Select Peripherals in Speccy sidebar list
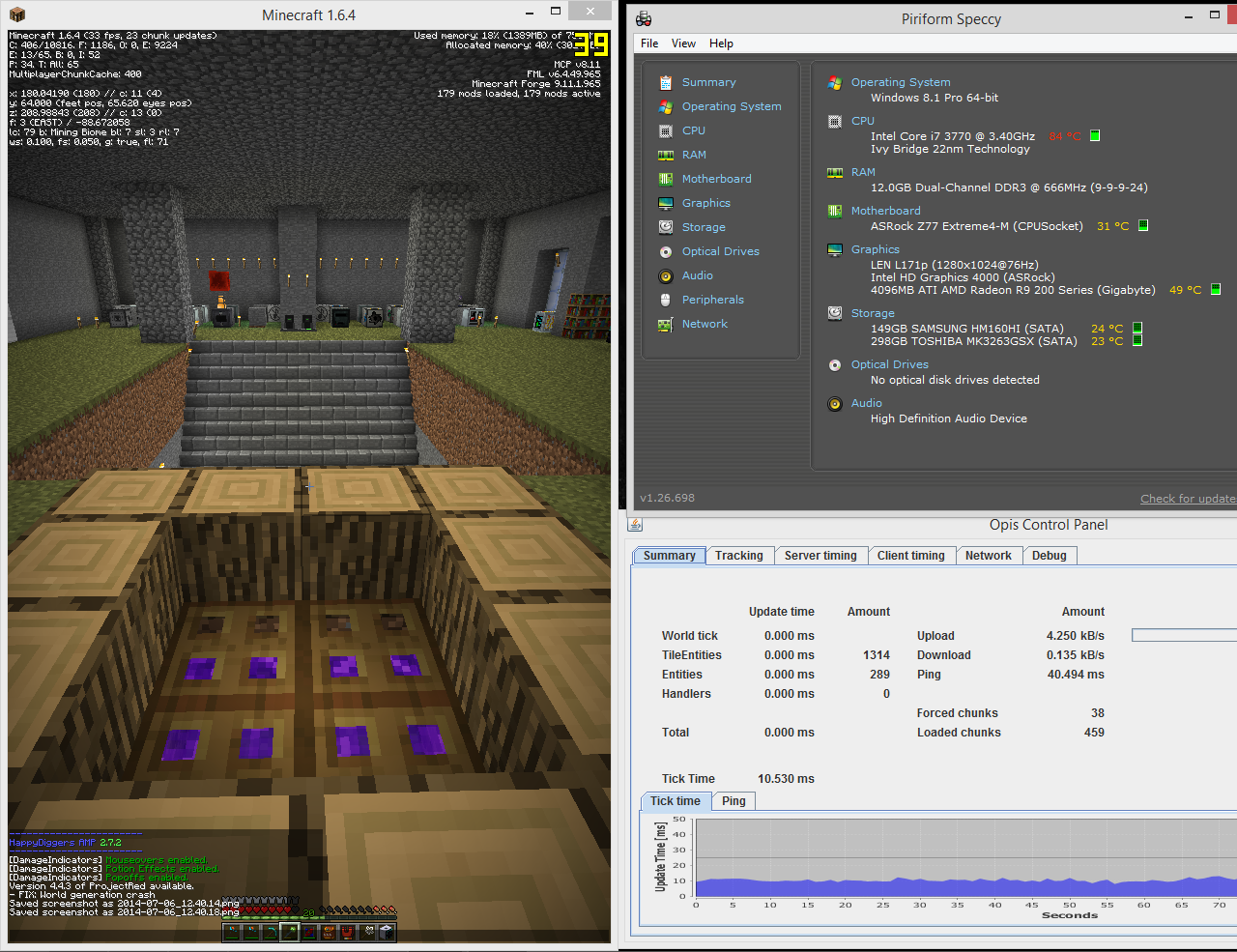Screen dimensions: 1237x952 pos(713,300)
